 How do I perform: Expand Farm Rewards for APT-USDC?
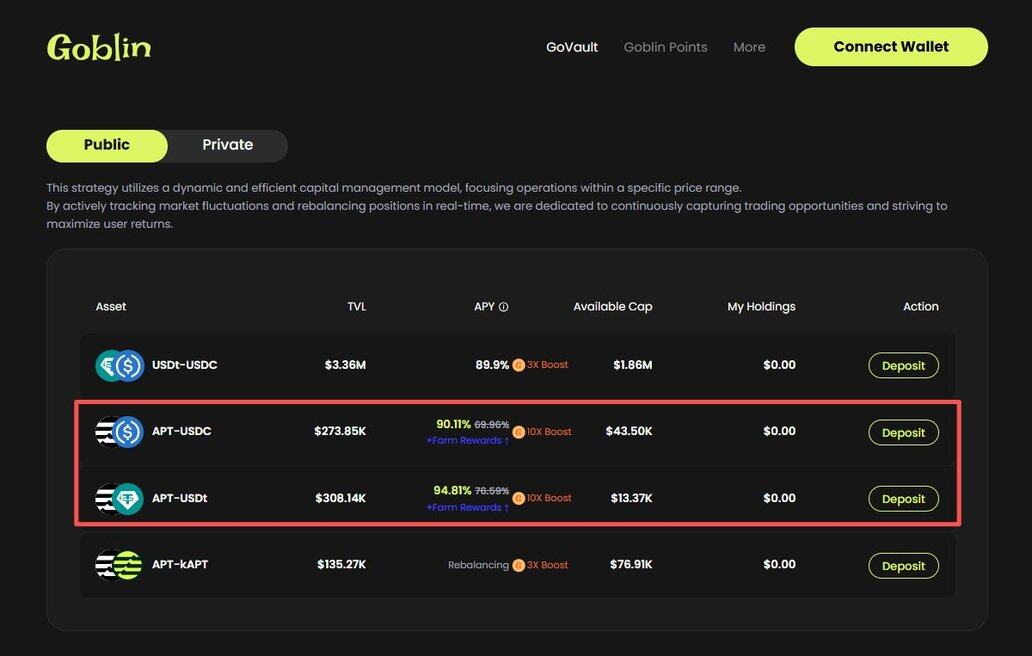click(467, 441)
